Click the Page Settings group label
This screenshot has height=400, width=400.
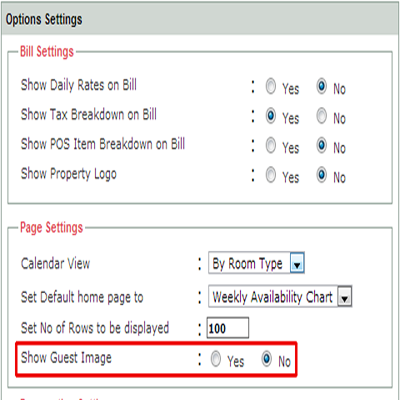[51, 228]
